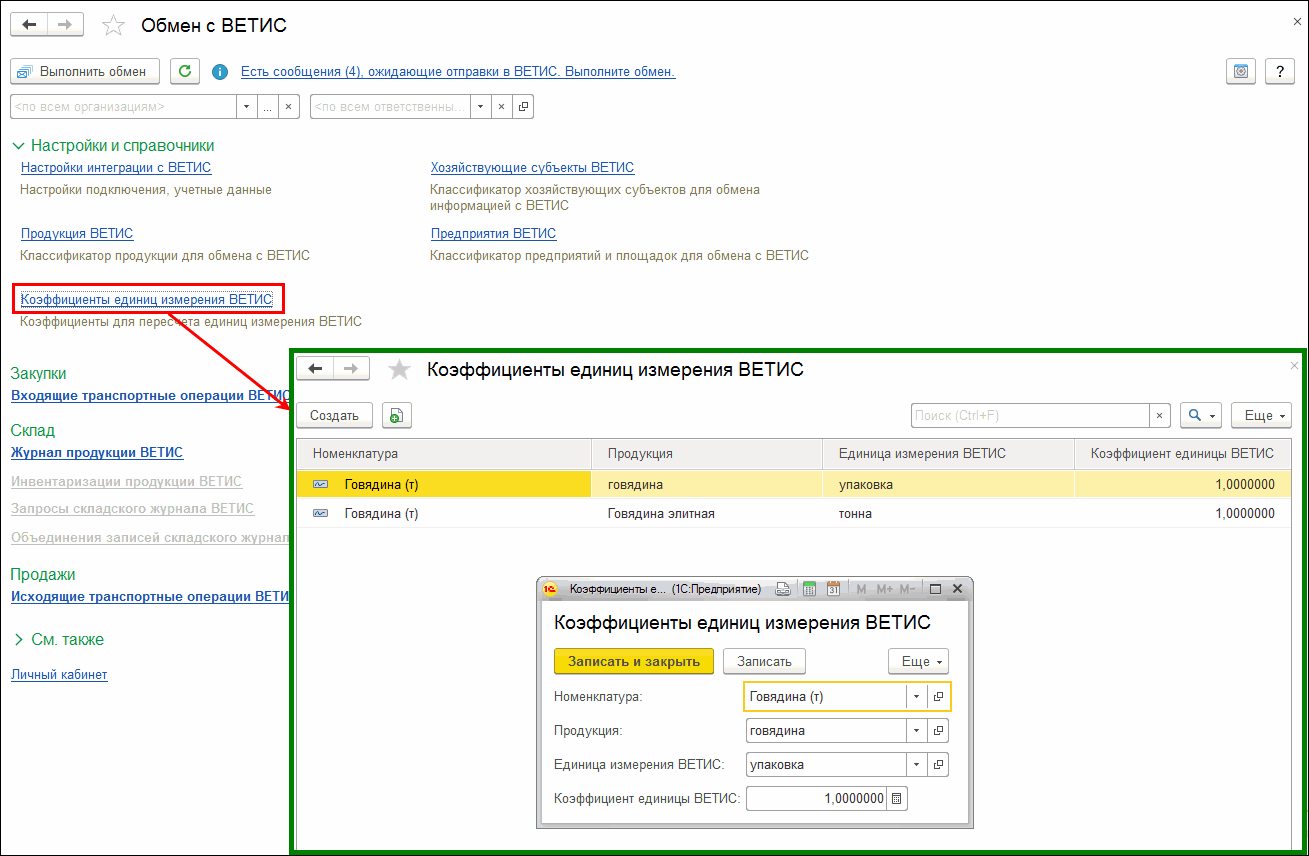Open Номенклатура field dropdown arrow

(917, 697)
